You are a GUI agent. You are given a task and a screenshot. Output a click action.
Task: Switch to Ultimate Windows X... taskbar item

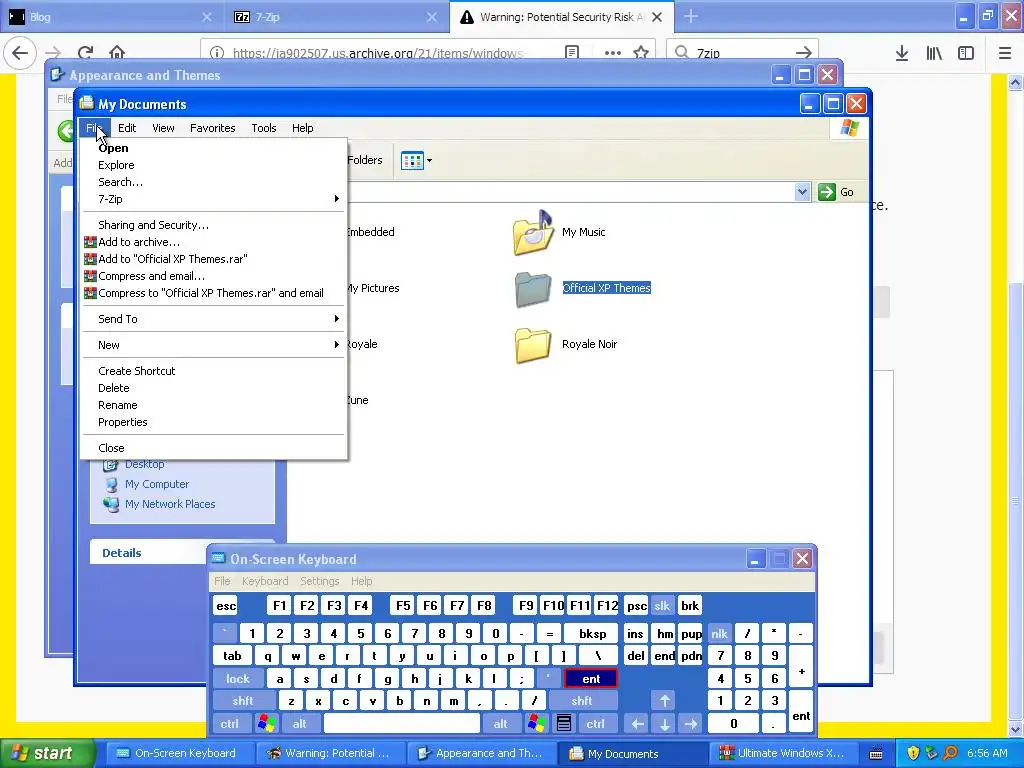point(782,753)
